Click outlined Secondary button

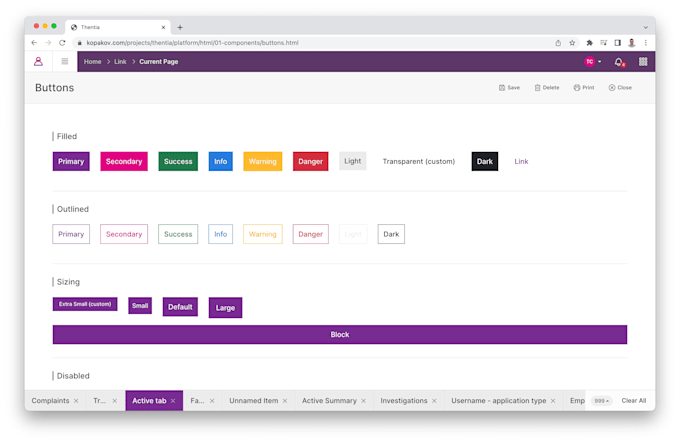coord(124,234)
